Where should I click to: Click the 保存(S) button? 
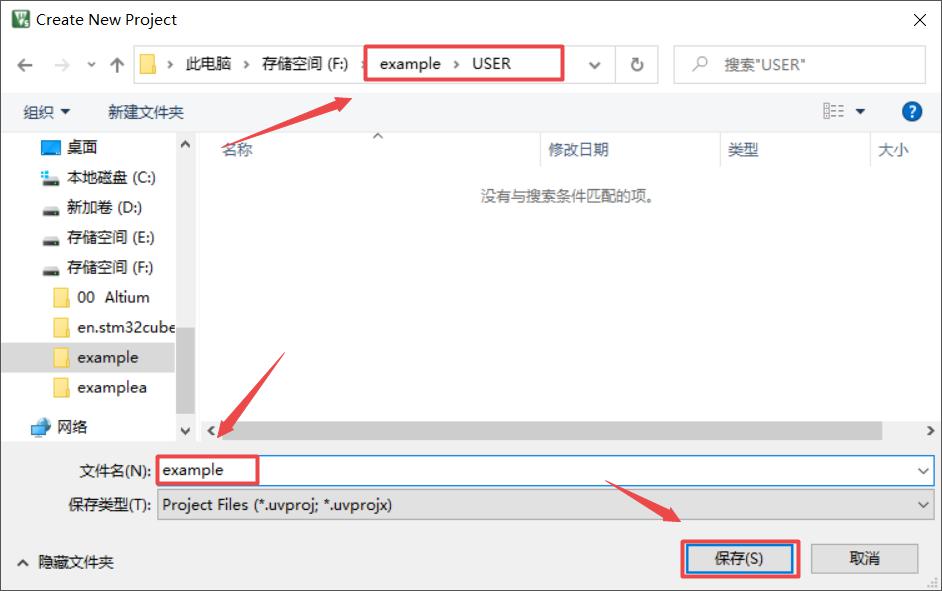pyautogui.click(x=739, y=559)
